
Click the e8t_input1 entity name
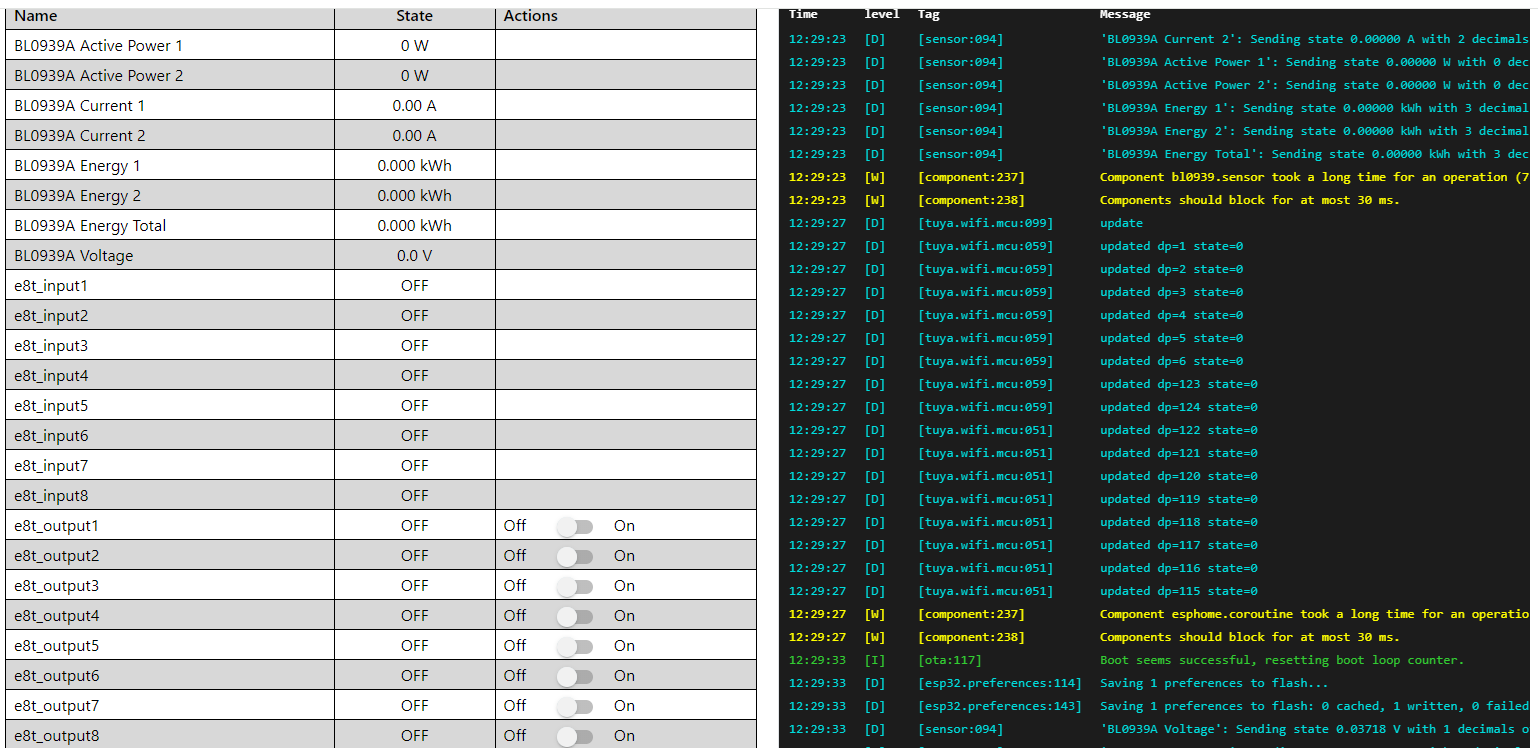[x=51, y=286]
